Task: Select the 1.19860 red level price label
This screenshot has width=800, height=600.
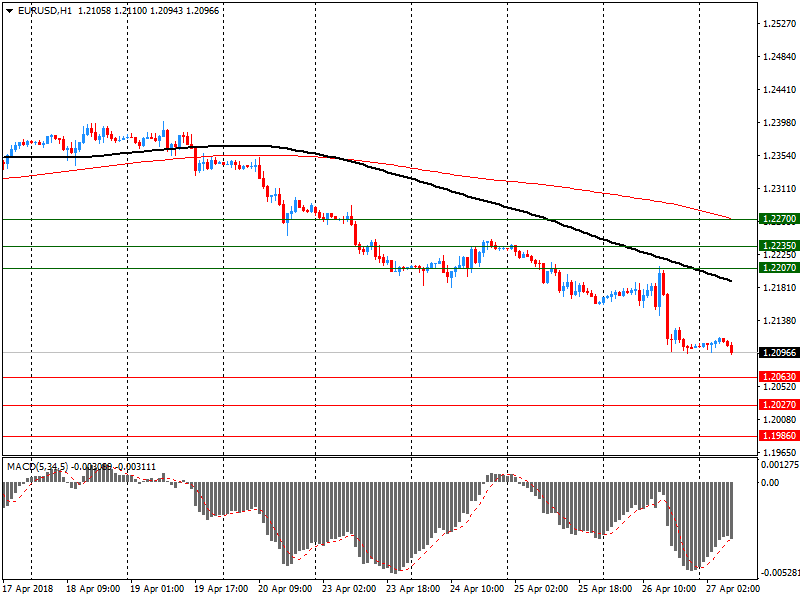Action: click(779, 436)
